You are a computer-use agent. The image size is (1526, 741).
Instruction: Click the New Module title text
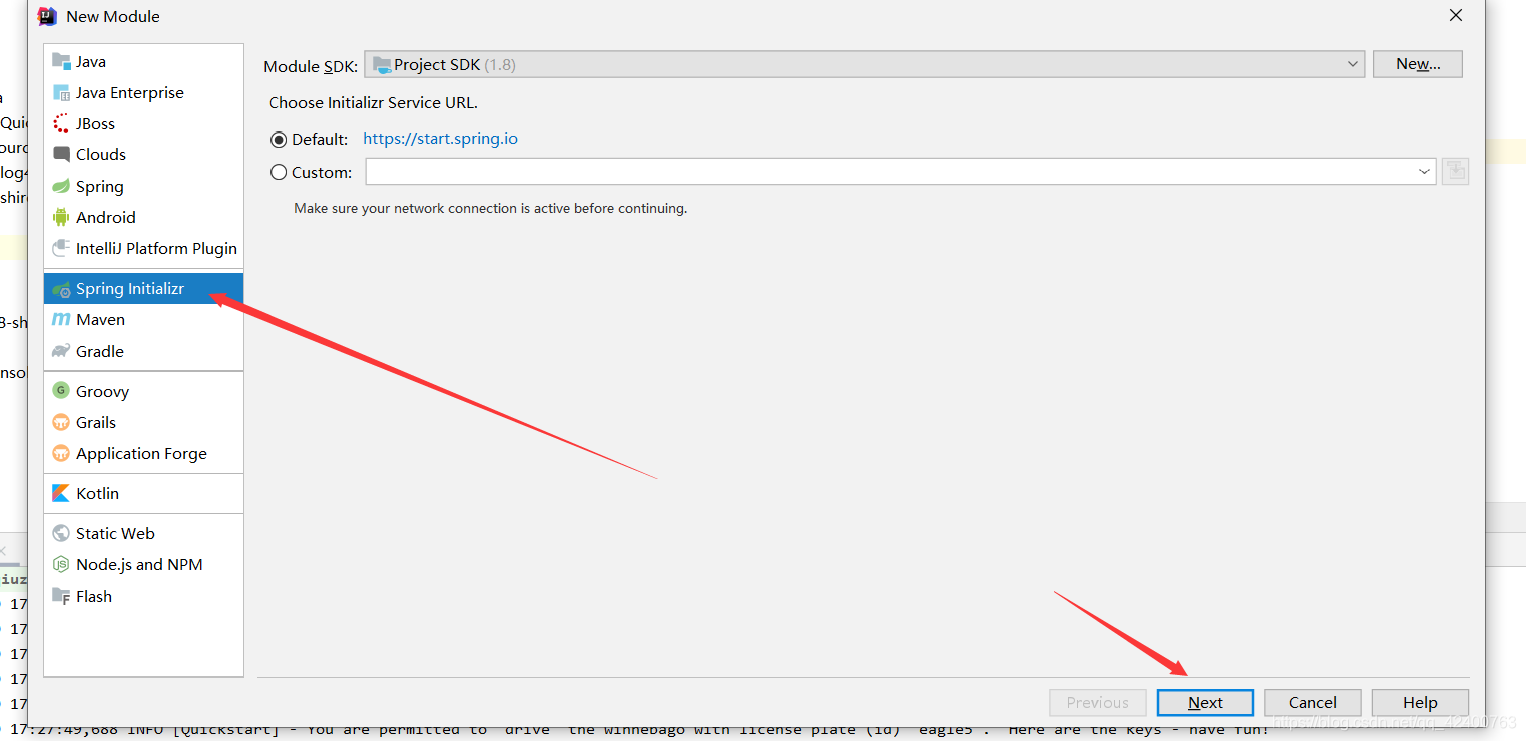click(113, 16)
